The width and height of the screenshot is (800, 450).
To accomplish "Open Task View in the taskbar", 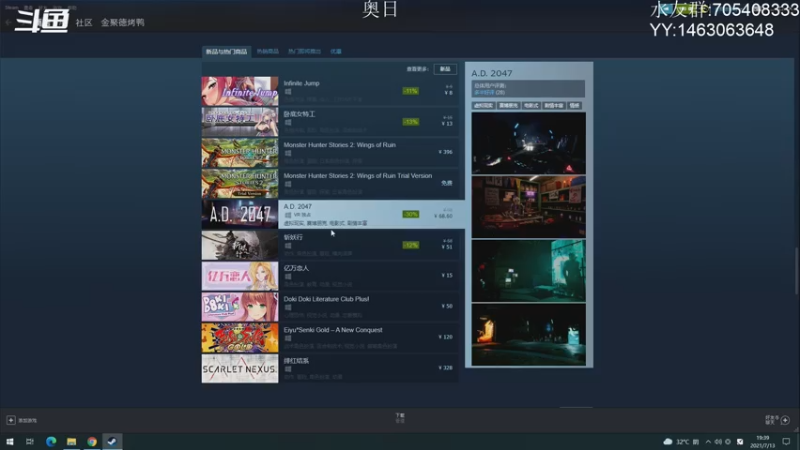I will coord(30,441).
